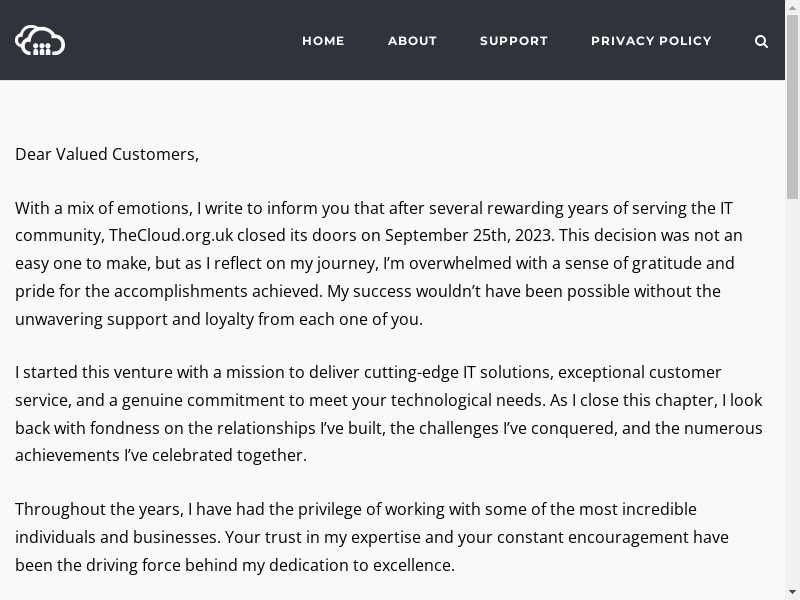Click the vertical scrollbar thumb
Image resolution: width=800 pixels, height=600 pixels.
tap(792, 100)
